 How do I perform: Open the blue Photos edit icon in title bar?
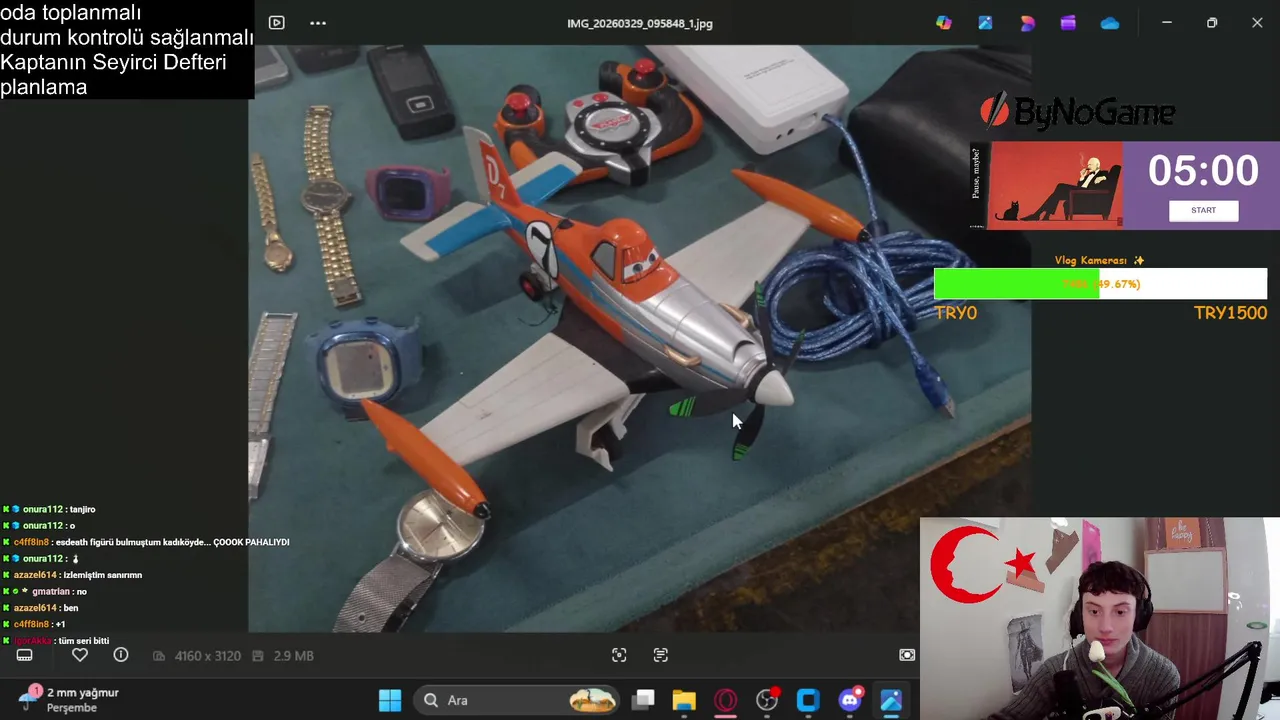pos(986,22)
